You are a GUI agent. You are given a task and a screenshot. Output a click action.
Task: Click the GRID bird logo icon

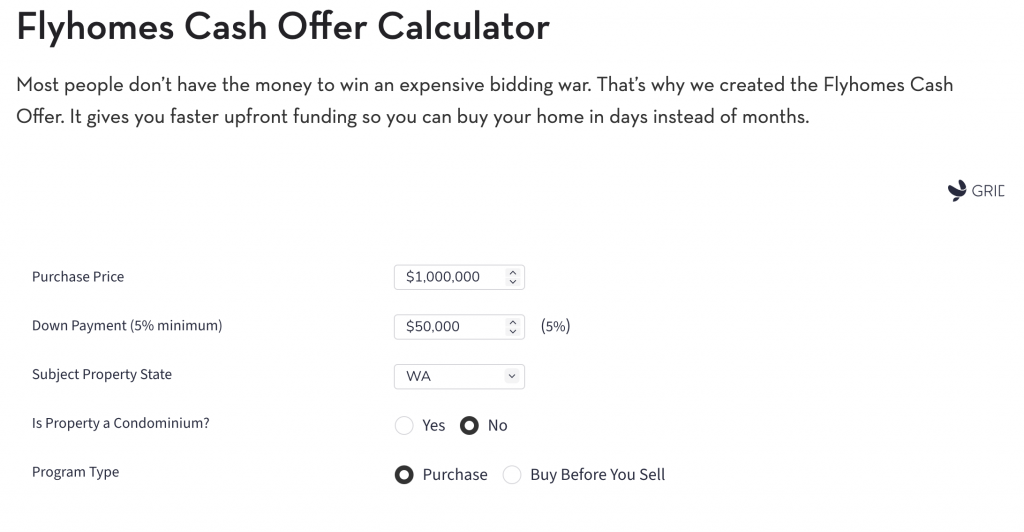coord(957,191)
